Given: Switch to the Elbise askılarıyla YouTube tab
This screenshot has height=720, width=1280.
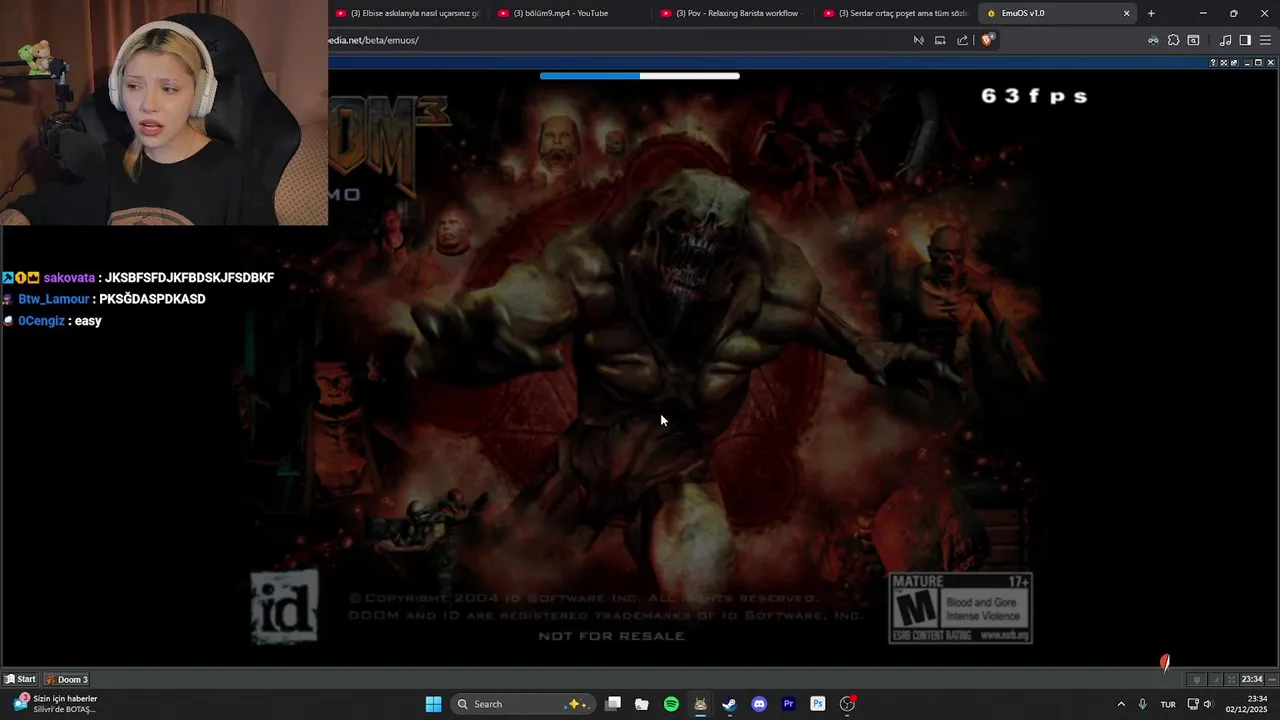Looking at the screenshot, I should click(x=408, y=13).
